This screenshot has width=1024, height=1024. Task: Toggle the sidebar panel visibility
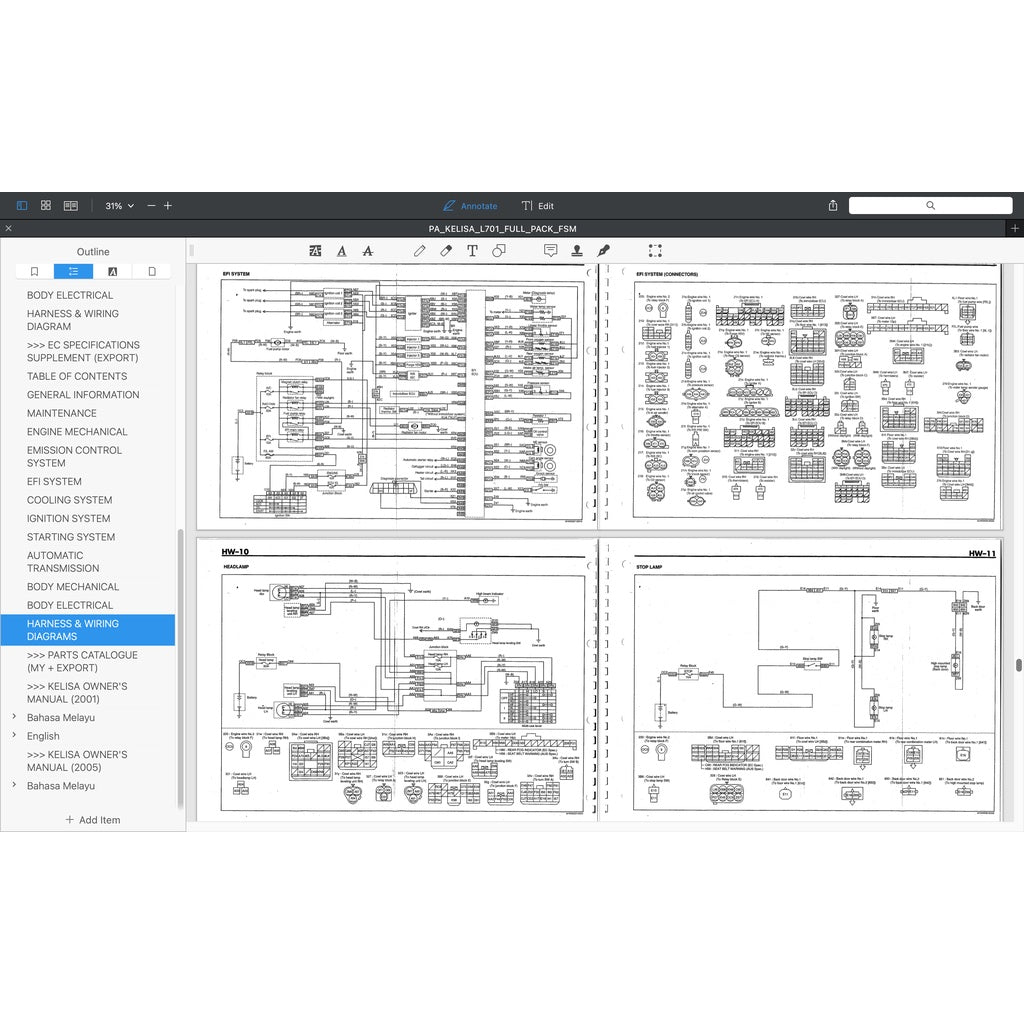pyautogui.click(x=22, y=206)
